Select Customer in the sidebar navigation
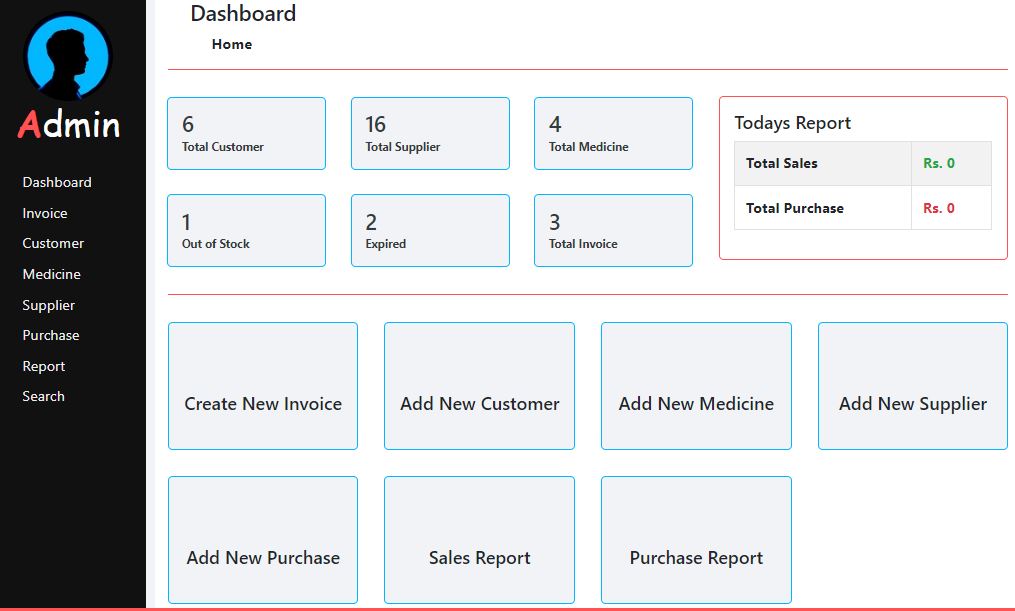 [52, 243]
